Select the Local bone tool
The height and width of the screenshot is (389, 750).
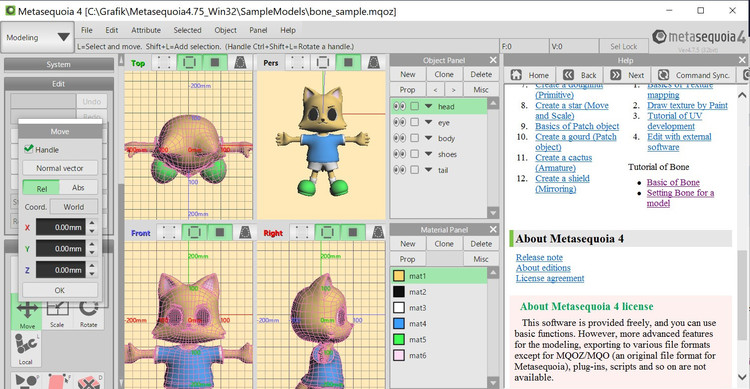pos(26,349)
